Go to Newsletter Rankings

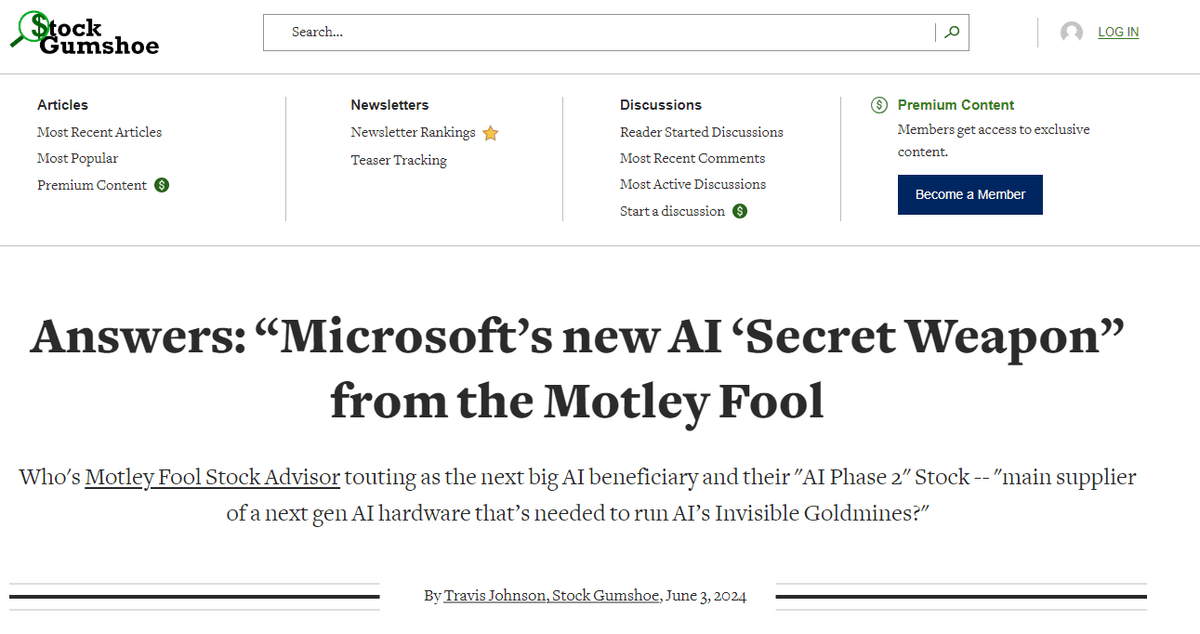click(x=413, y=132)
